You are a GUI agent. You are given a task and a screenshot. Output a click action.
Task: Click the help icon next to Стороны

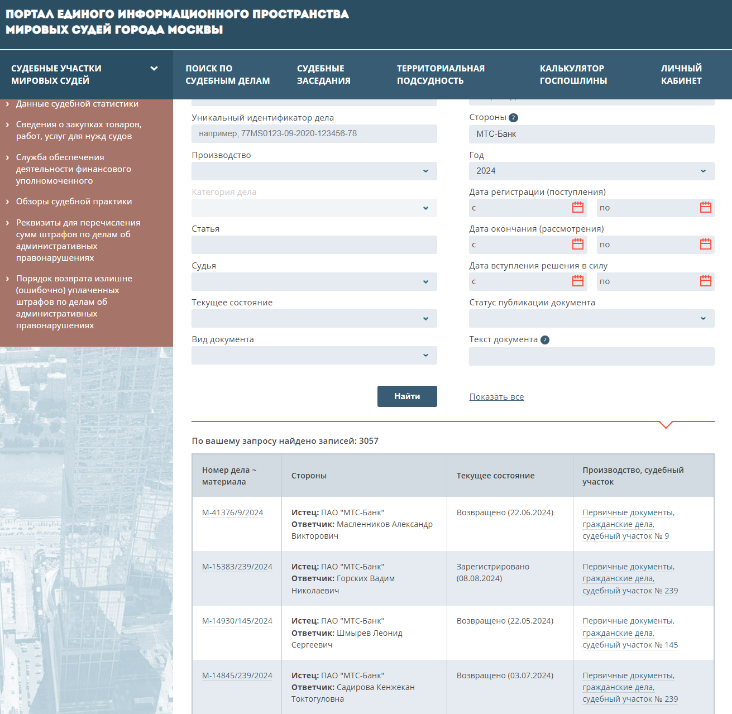(x=513, y=118)
